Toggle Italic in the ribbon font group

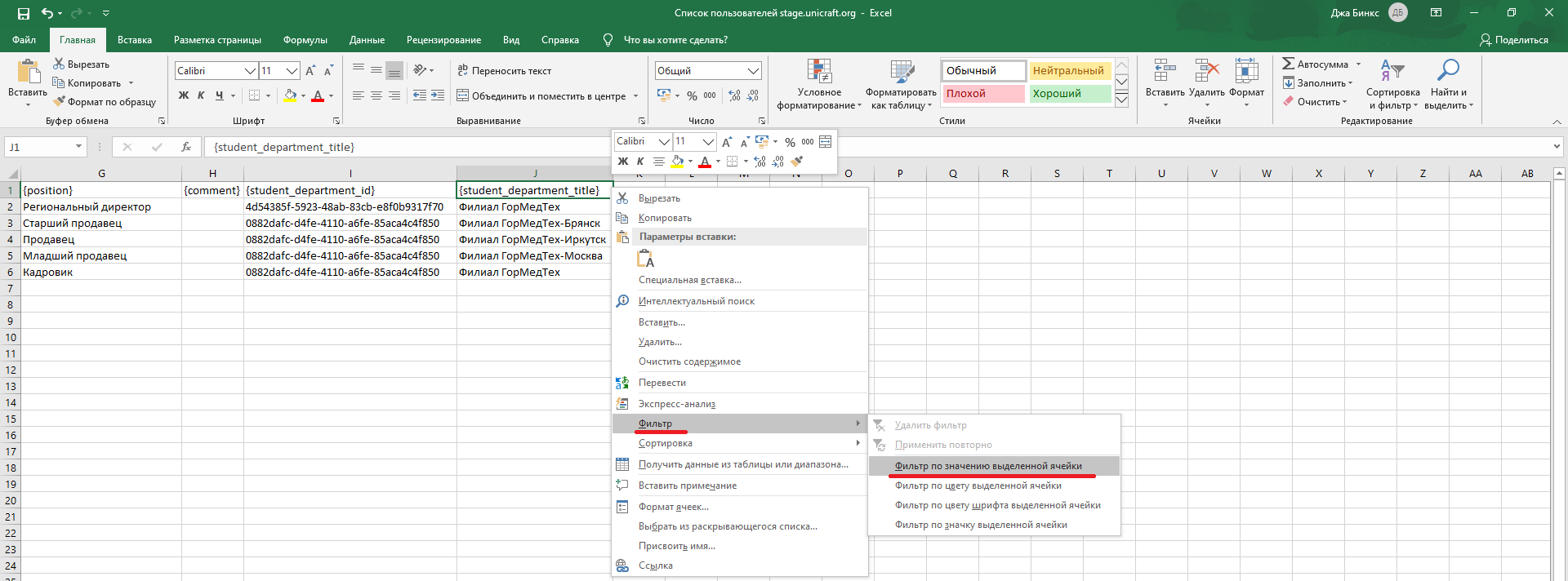coord(201,95)
